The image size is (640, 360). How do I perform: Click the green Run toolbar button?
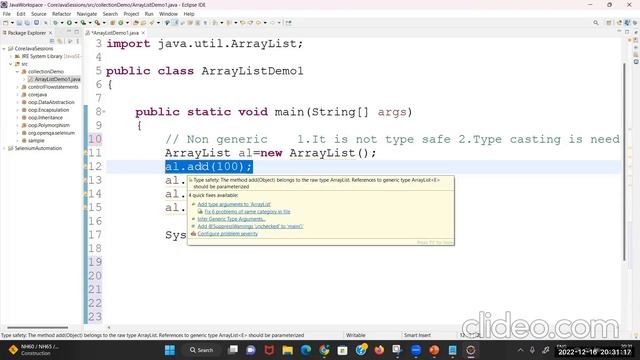[69, 23]
